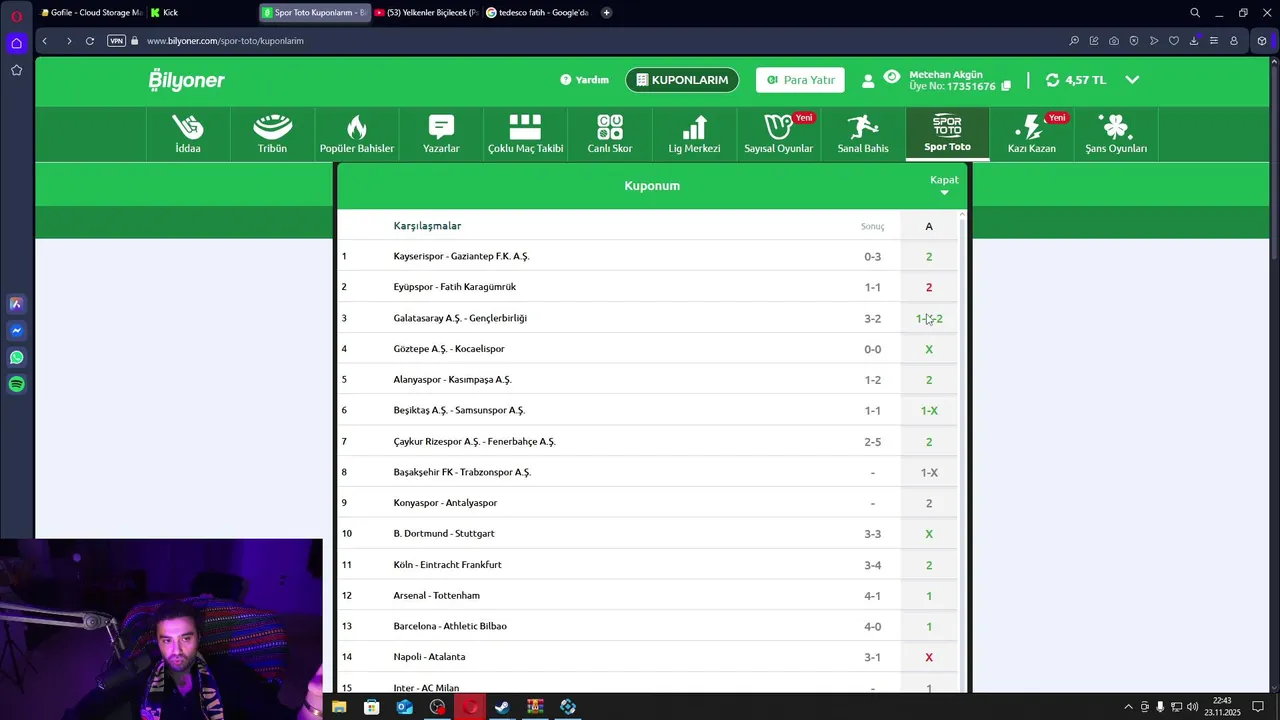Go forward in browser
Screen dimensions: 1280x720
coord(68,41)
